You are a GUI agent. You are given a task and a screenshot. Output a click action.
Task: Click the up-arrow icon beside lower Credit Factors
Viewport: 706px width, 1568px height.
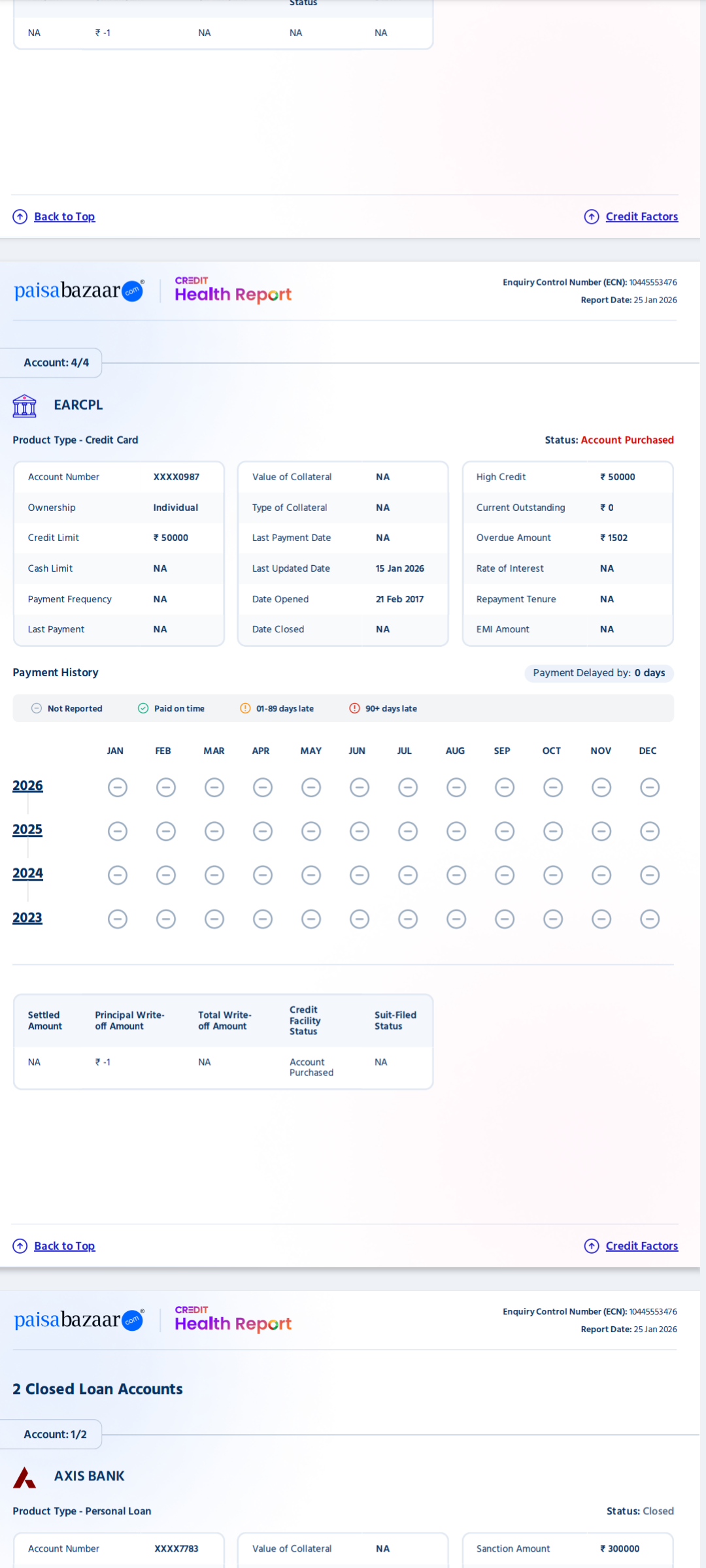click(x=592, y=1246)
